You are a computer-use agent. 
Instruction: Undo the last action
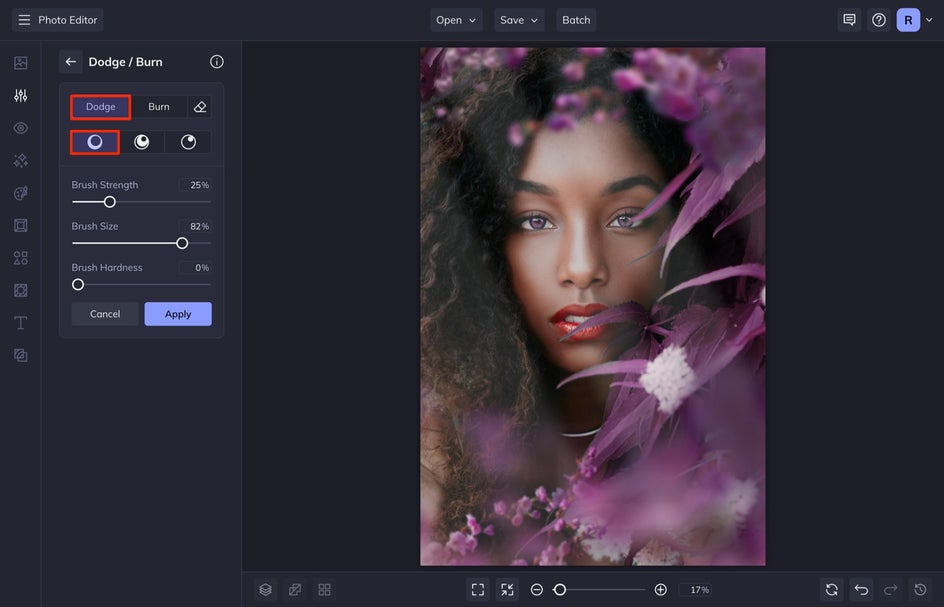(862, 590)
